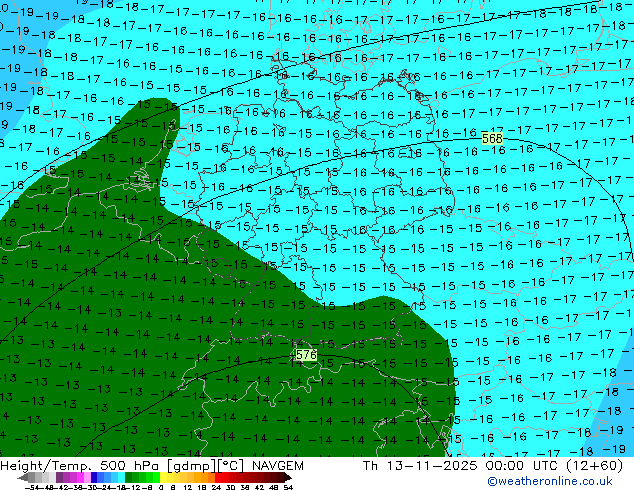The image size is (634, 490).
Task: Click the dark purple swatch in the legend
Action: coord(59,477)
